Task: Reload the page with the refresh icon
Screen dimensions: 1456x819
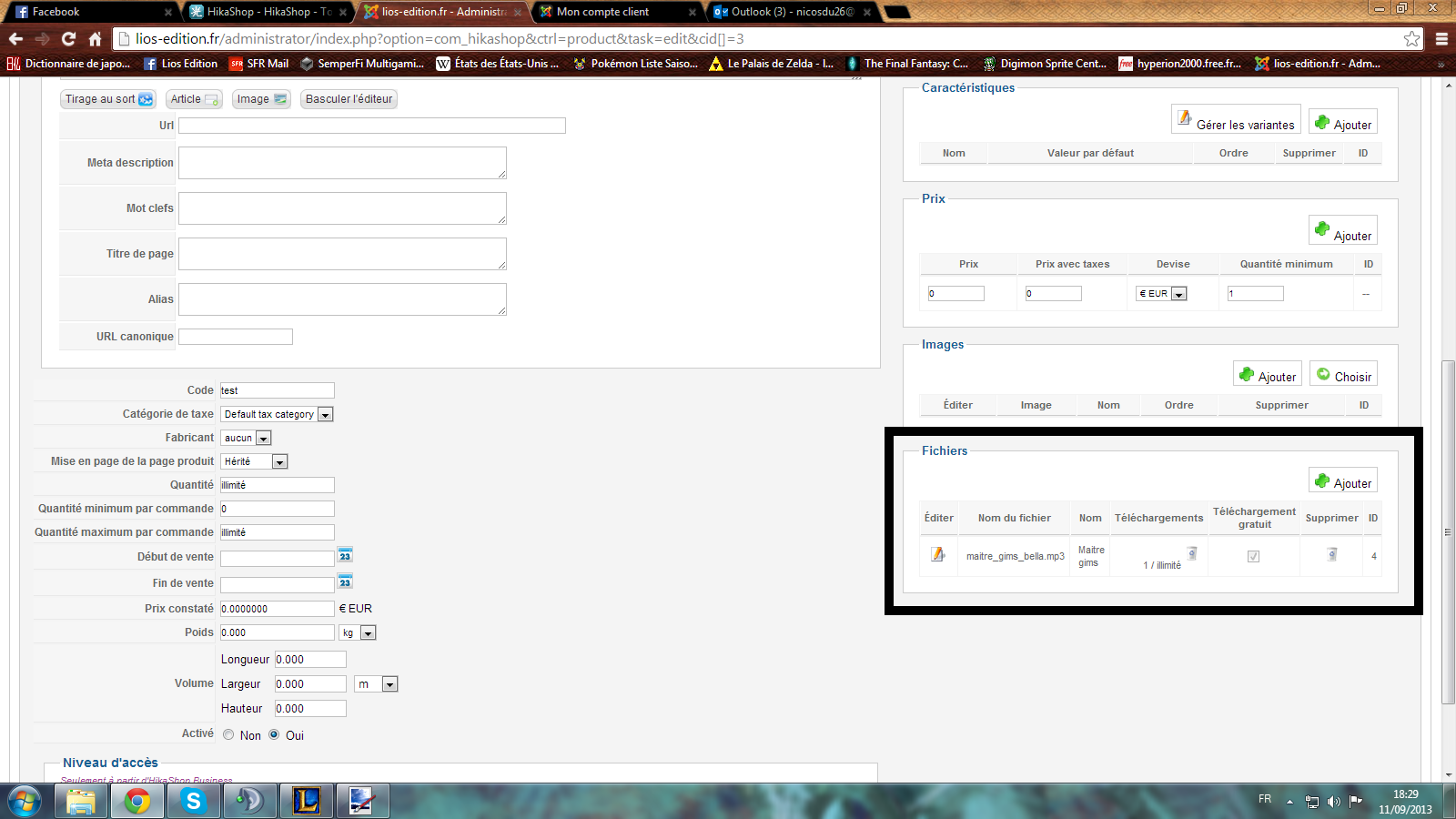Action: [x=68, y=39]
